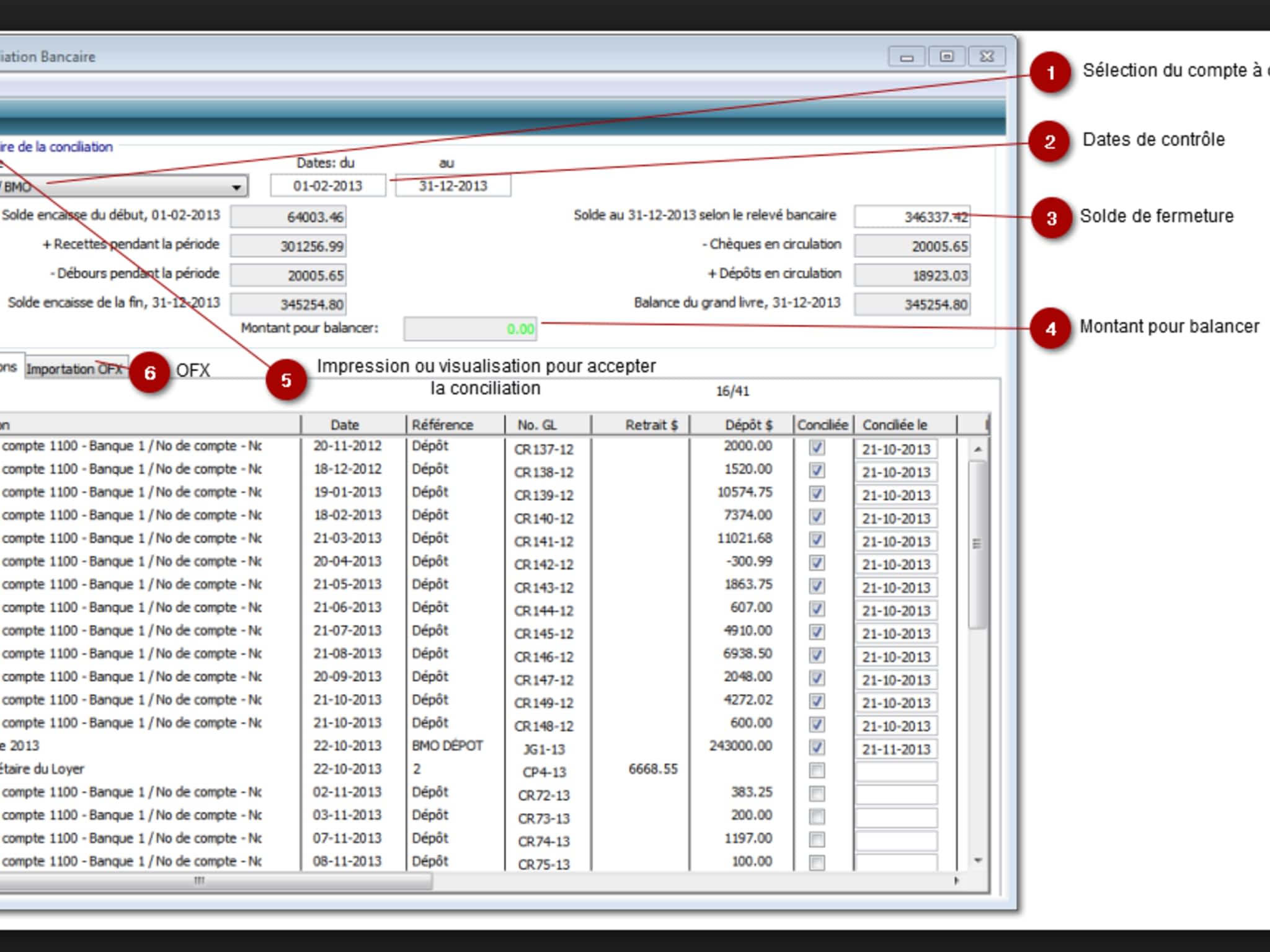
Task: Open the BMO account dropdown
Action: pyautogui.click(x=236, y=187)
